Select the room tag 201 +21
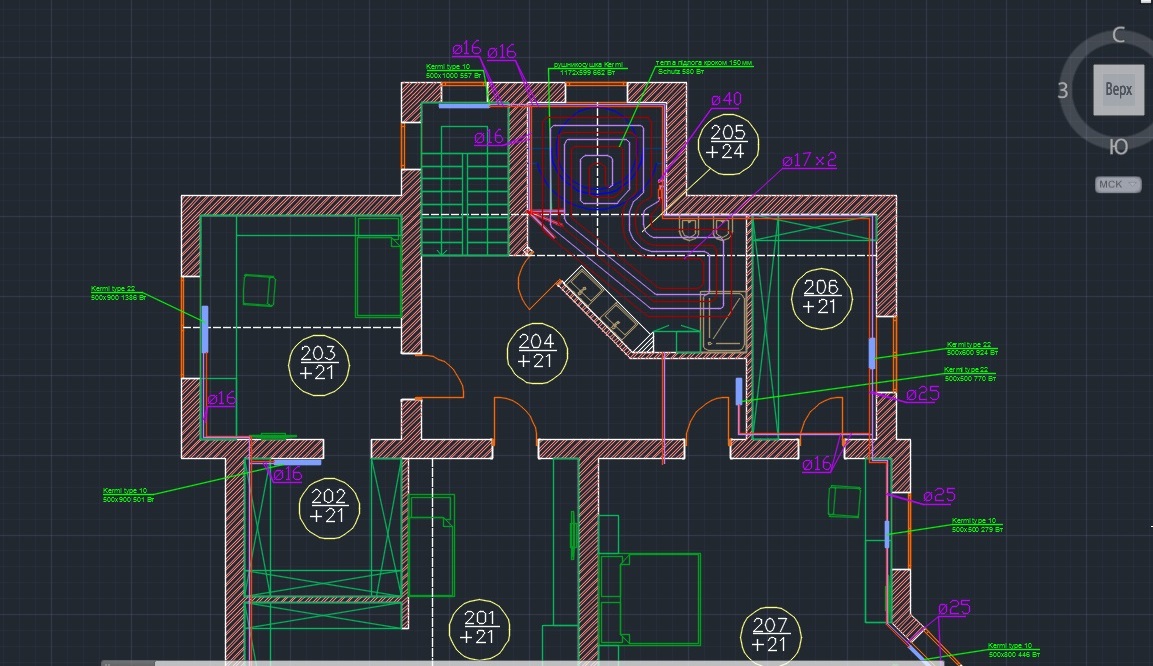 480,627
